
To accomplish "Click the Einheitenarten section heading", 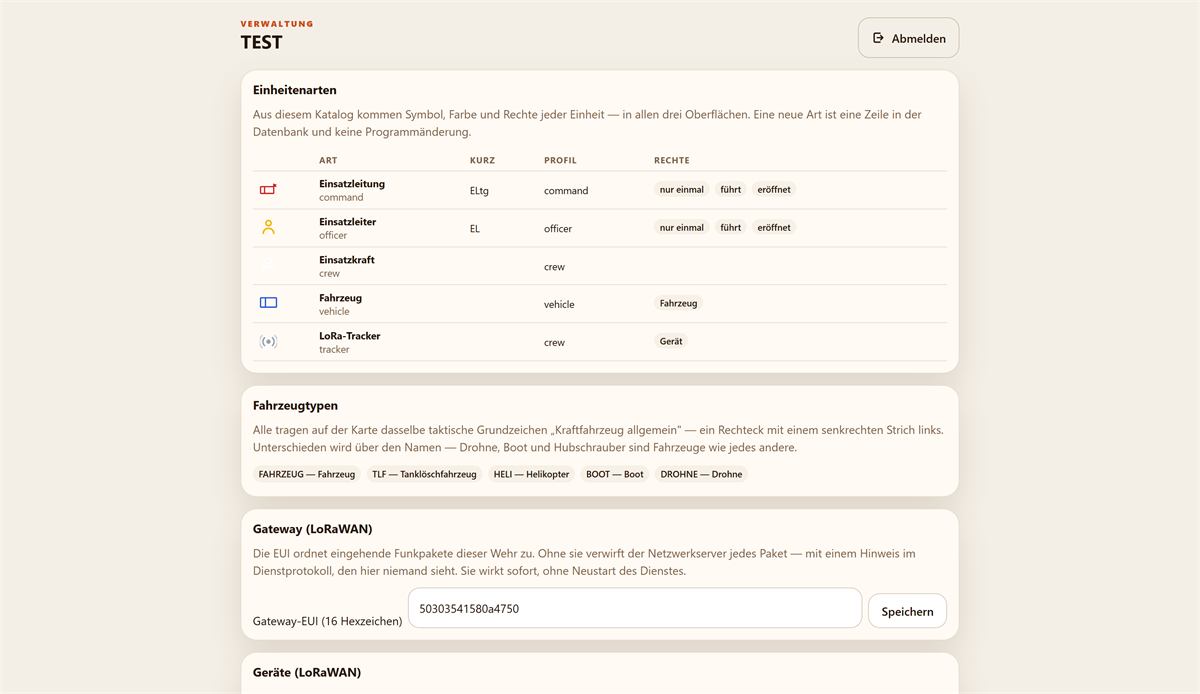I will [295, 90].
